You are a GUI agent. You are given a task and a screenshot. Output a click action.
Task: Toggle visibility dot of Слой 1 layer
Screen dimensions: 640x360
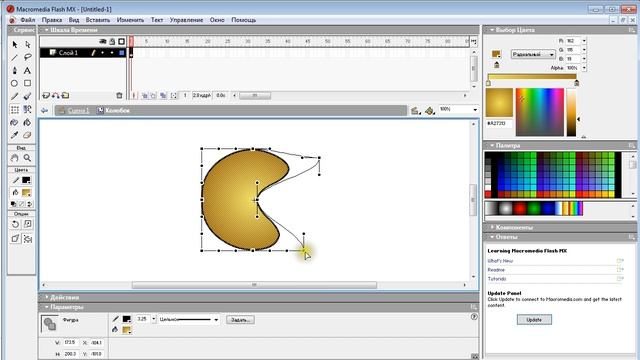click(x=102, y=53)
